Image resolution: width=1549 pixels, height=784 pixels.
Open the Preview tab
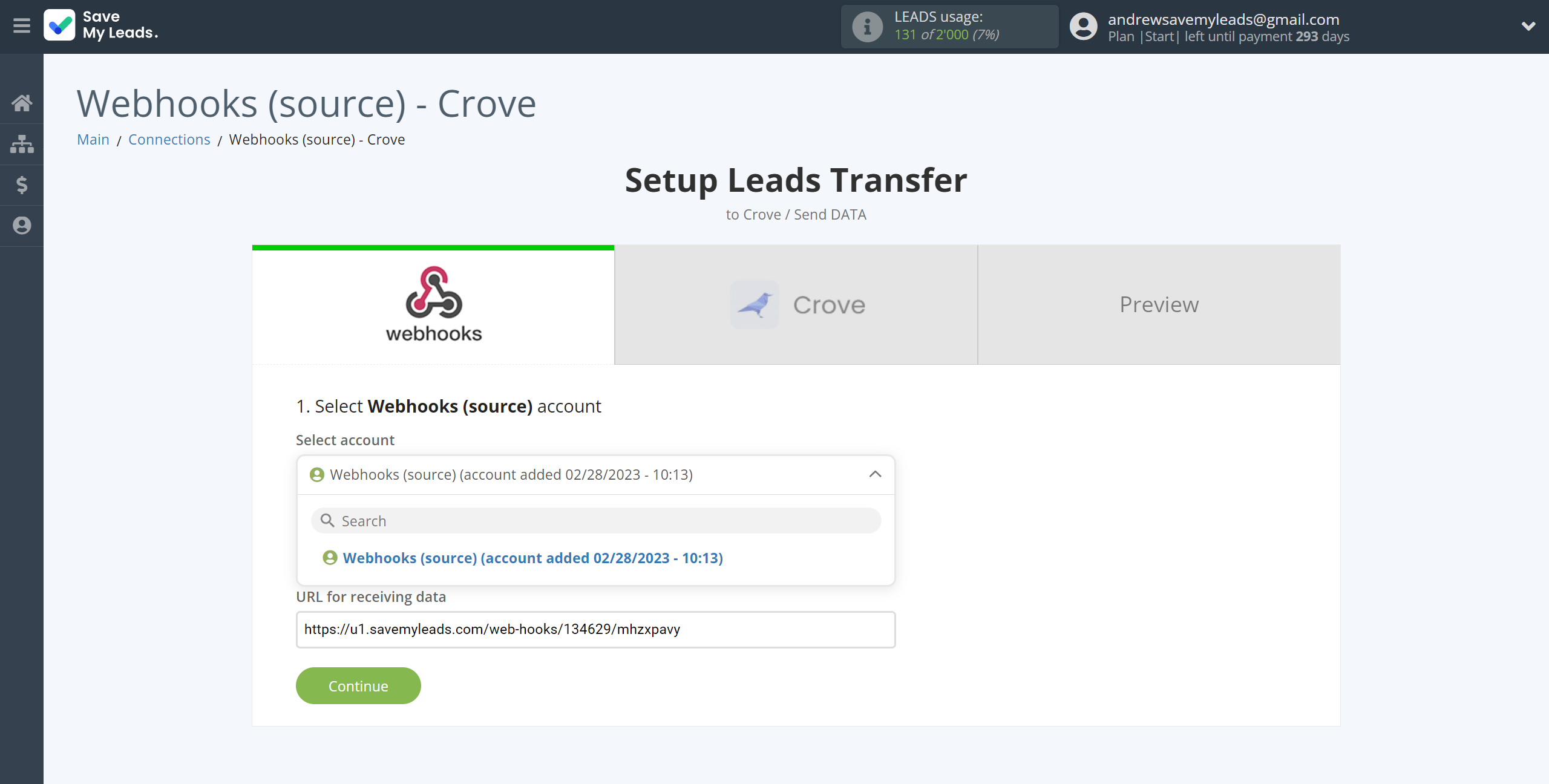[1159, 304]
